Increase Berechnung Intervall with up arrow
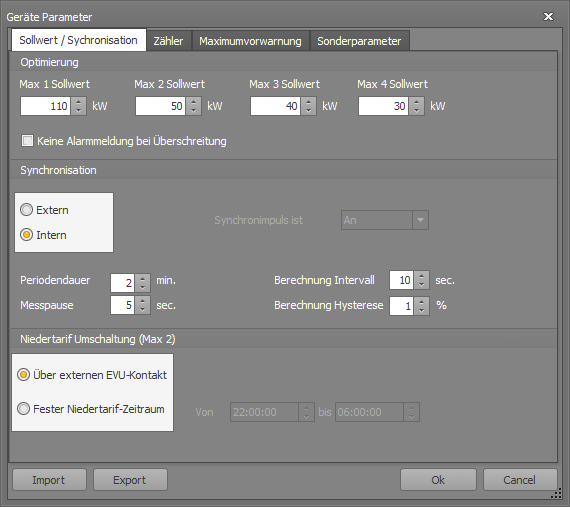This screenshot has height=507, width=570. [x=422, y=276]
